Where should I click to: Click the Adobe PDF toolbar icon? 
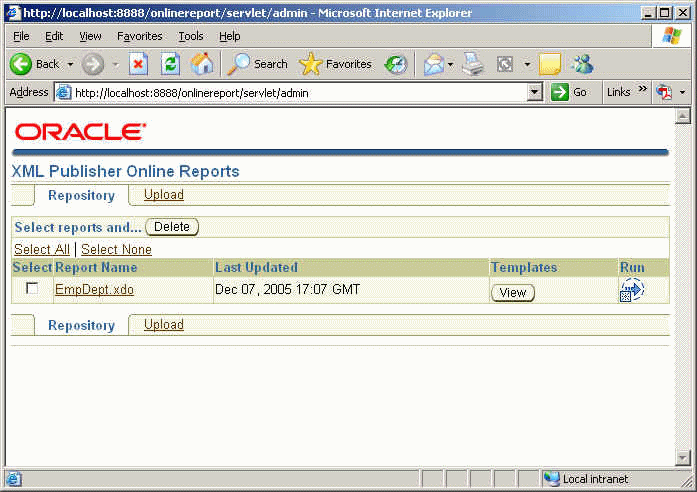(665, 92)
